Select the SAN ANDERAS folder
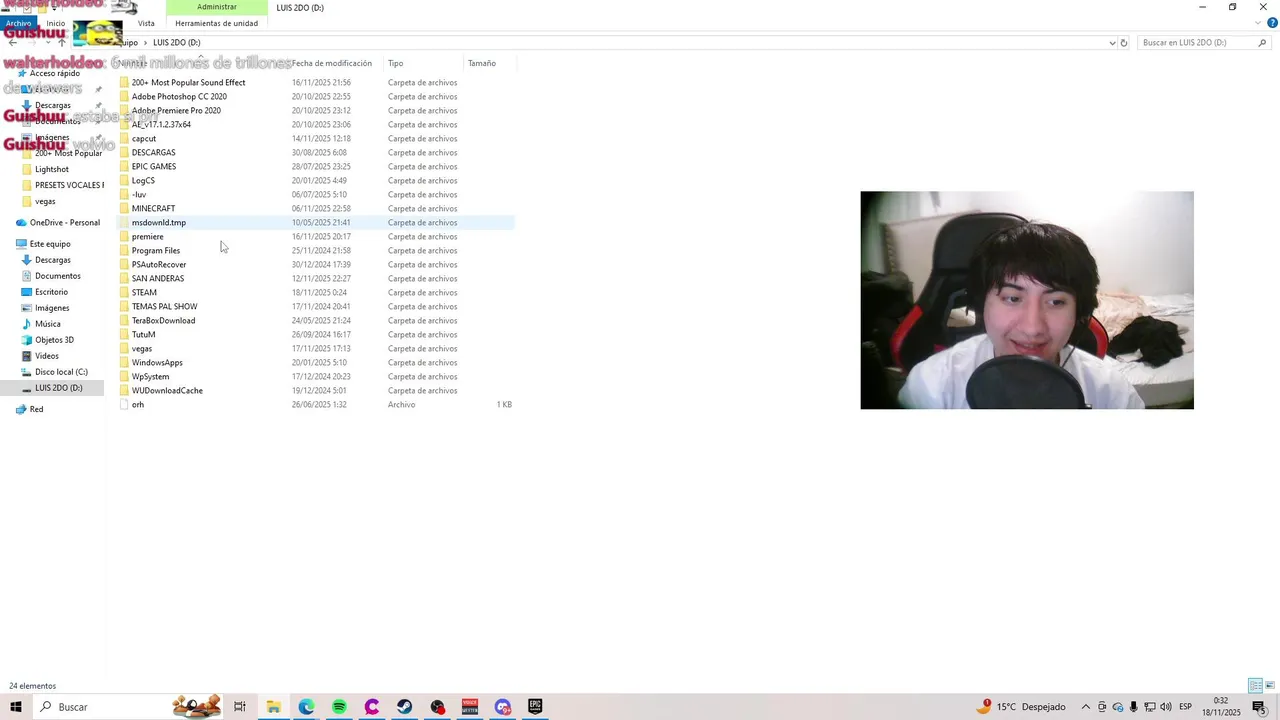 point(158,279)
